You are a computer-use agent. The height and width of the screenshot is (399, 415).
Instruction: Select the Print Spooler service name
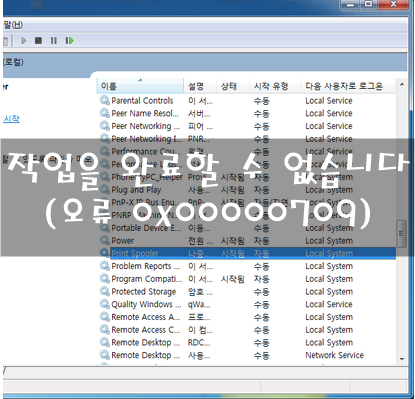click(x=135, y=253)
